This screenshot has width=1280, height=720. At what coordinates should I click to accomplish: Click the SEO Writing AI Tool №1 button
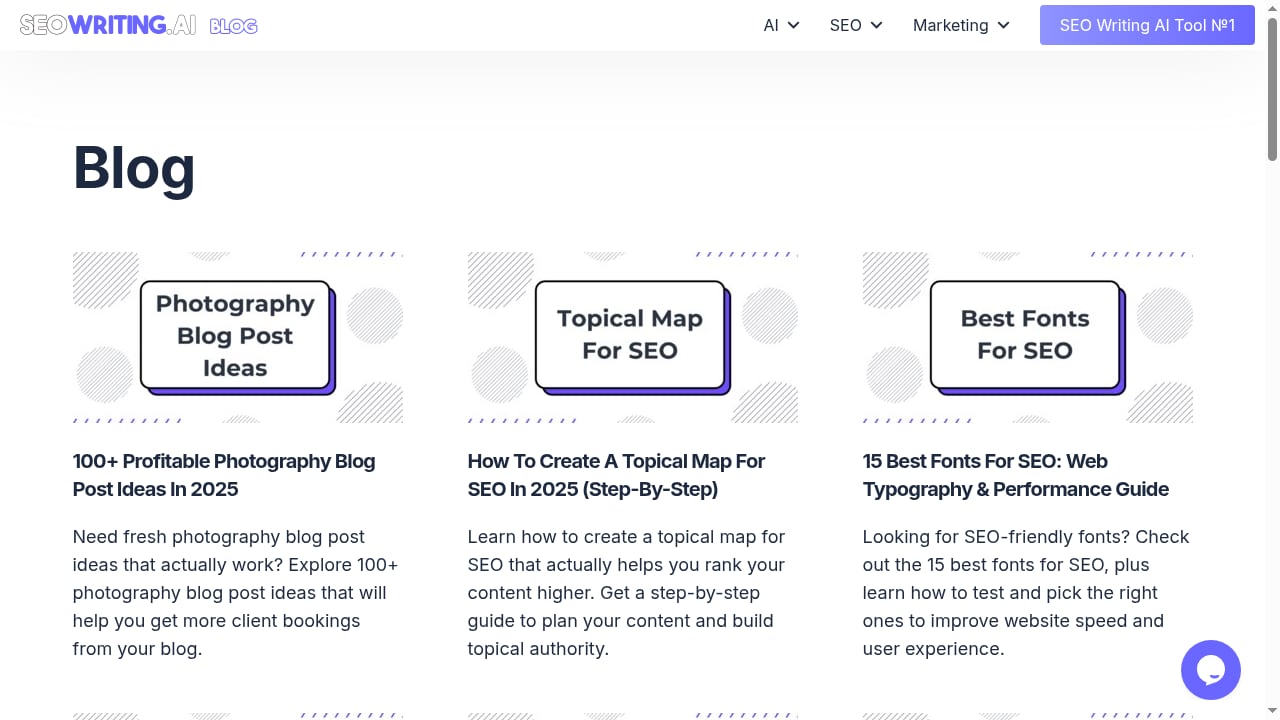[x=1147, y=25]
